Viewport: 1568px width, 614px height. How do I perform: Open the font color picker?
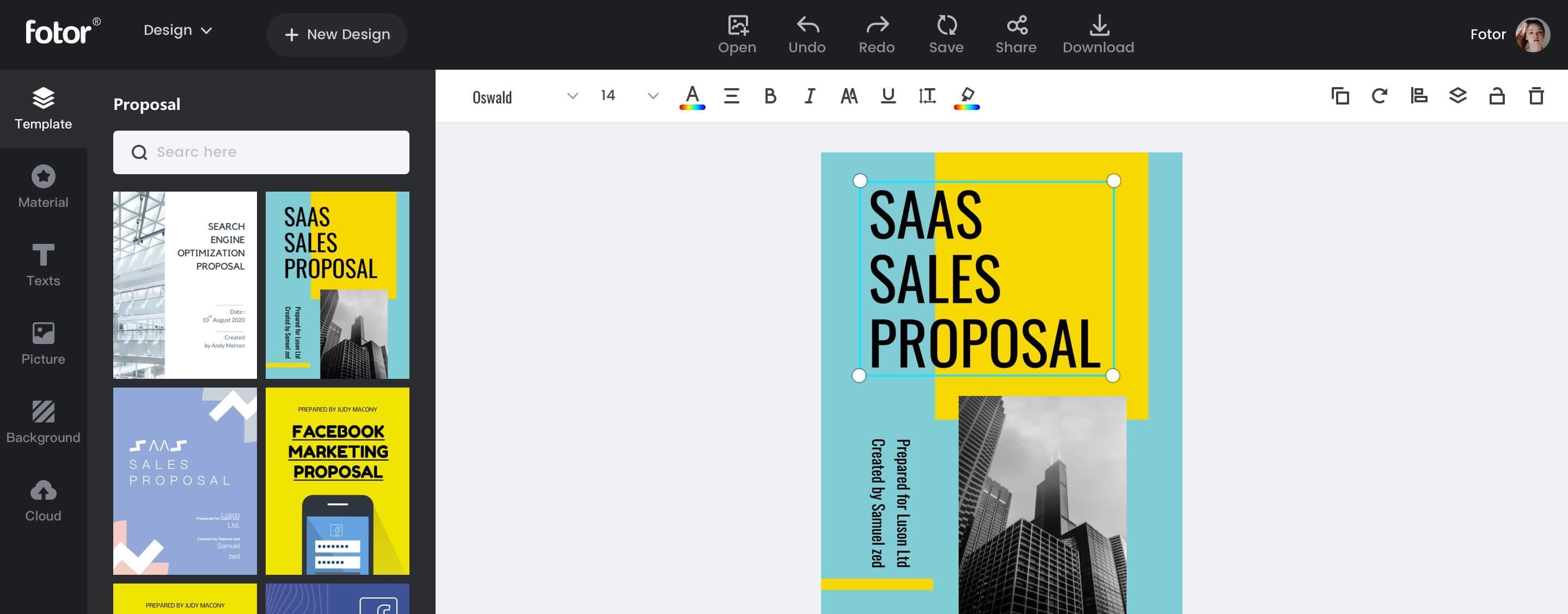691,96
